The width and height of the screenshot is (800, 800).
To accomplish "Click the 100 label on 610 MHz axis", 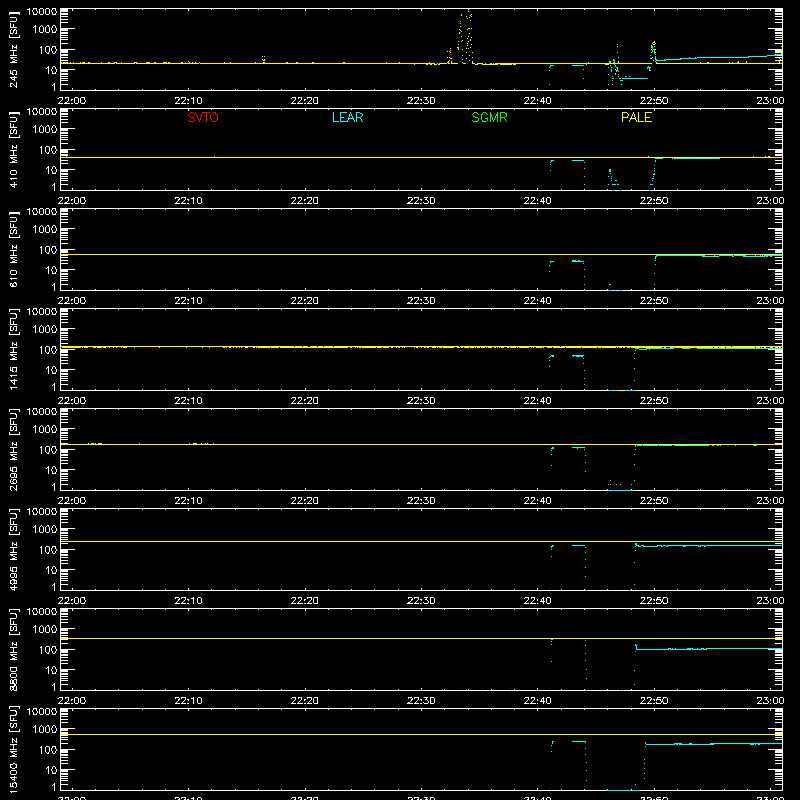I will pos(48,250).
